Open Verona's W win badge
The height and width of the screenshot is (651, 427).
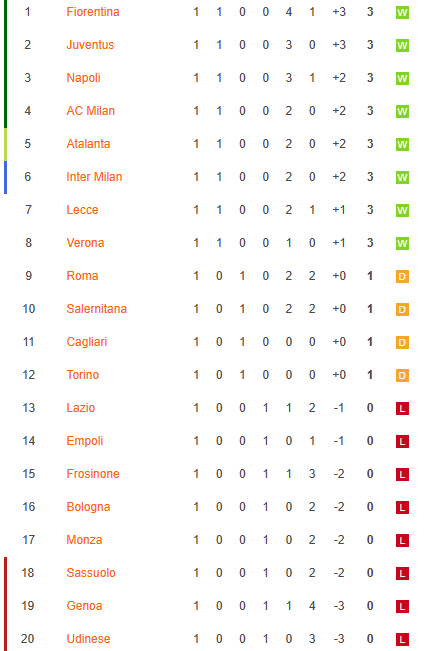(402, 243)
